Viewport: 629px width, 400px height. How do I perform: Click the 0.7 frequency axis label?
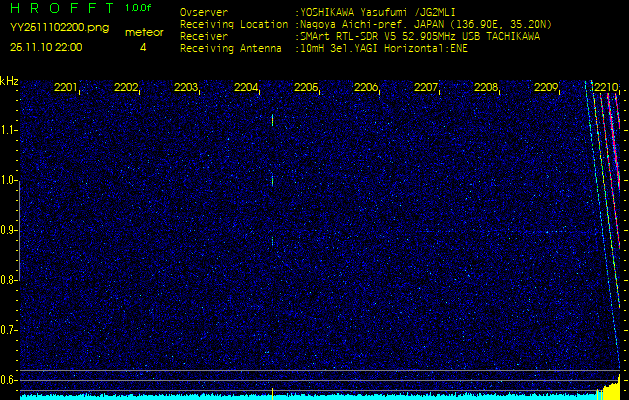pyautogui.click(x=9, y=329)
